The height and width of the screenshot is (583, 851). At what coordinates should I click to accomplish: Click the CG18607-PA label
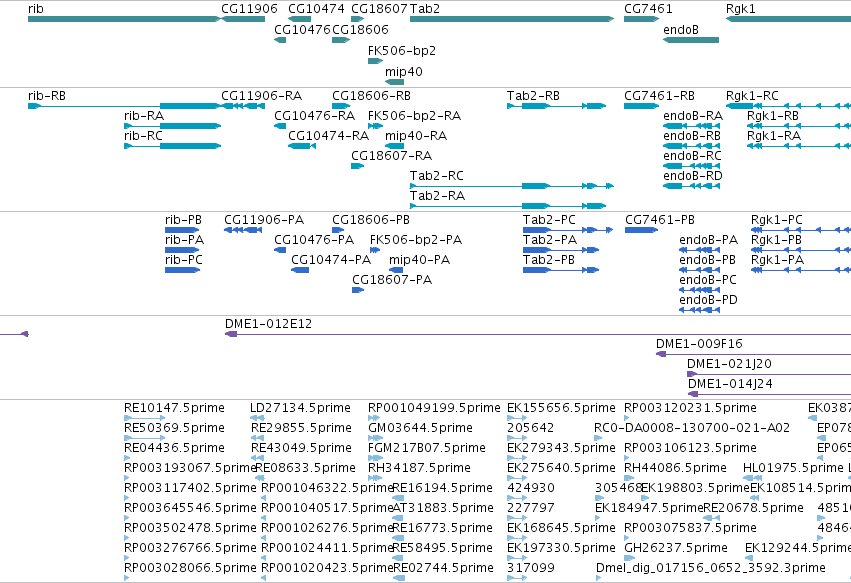(x=392, y=280)
